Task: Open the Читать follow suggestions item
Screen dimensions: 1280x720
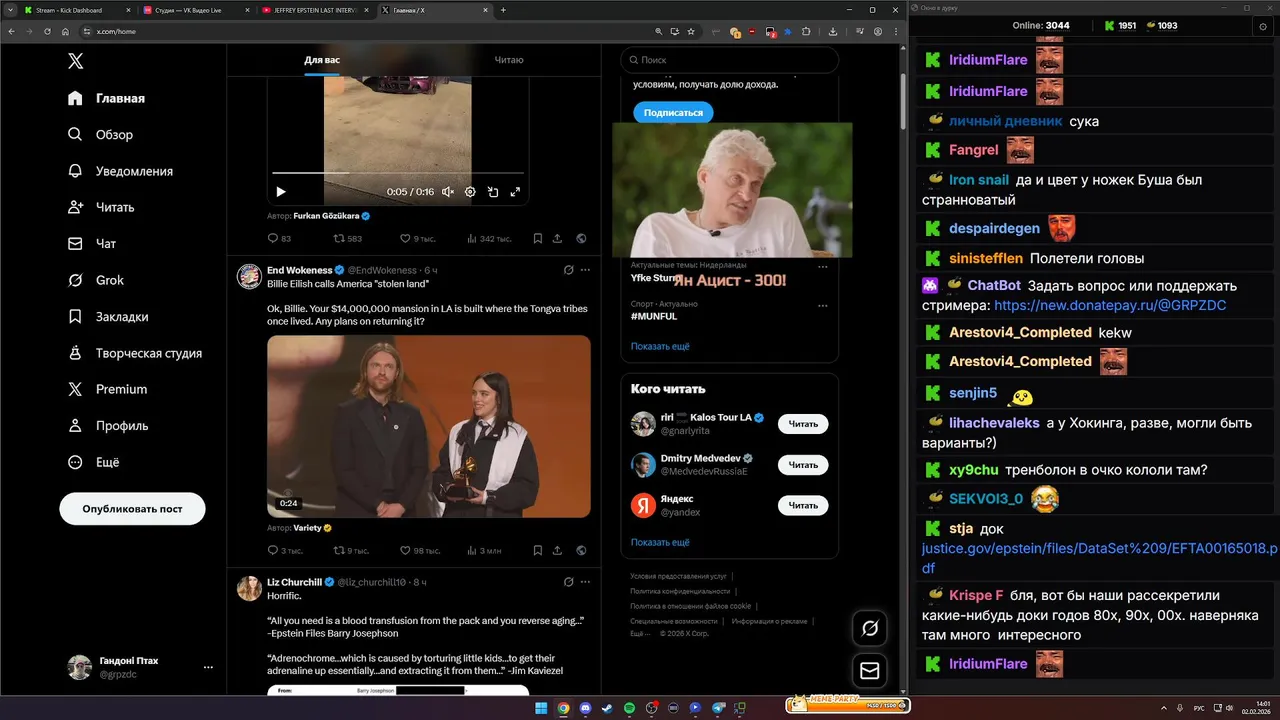Action: point(100,207)
